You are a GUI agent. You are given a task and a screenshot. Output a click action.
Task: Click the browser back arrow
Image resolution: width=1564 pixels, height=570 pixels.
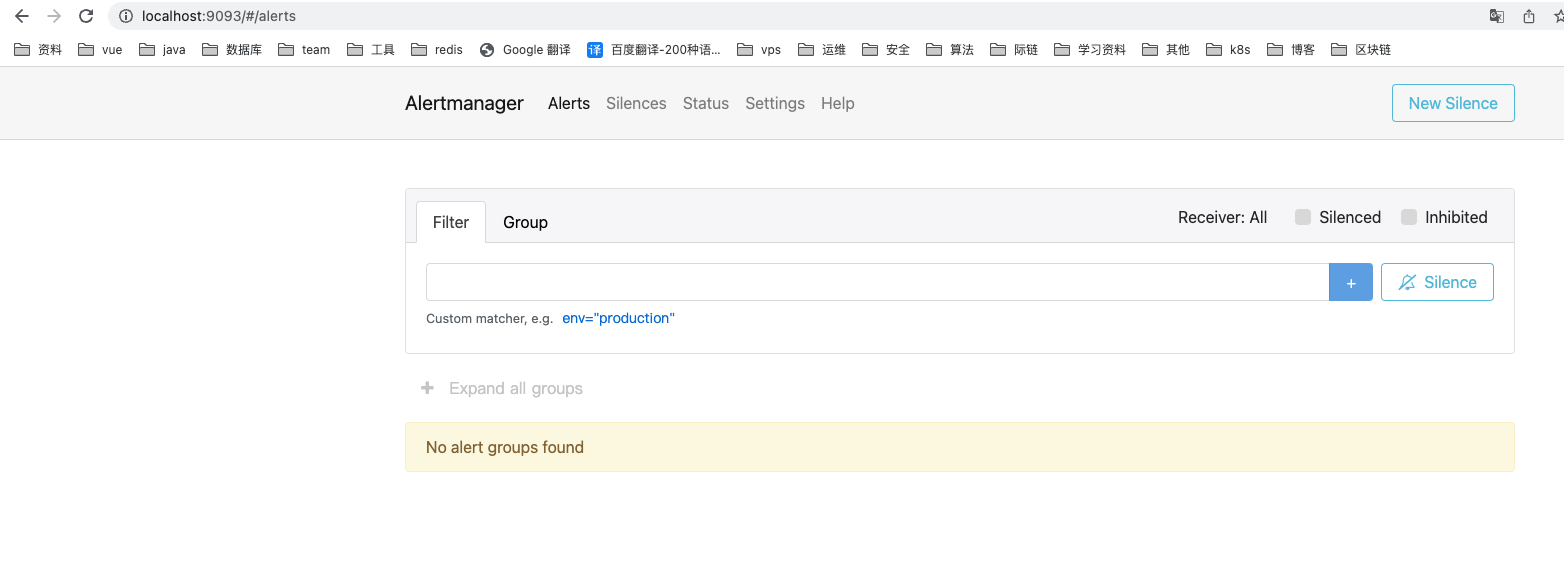[22, 16]
